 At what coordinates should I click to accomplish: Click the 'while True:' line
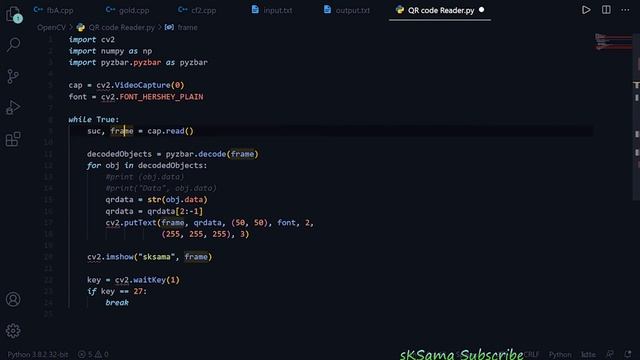click(x=93, y=120)
